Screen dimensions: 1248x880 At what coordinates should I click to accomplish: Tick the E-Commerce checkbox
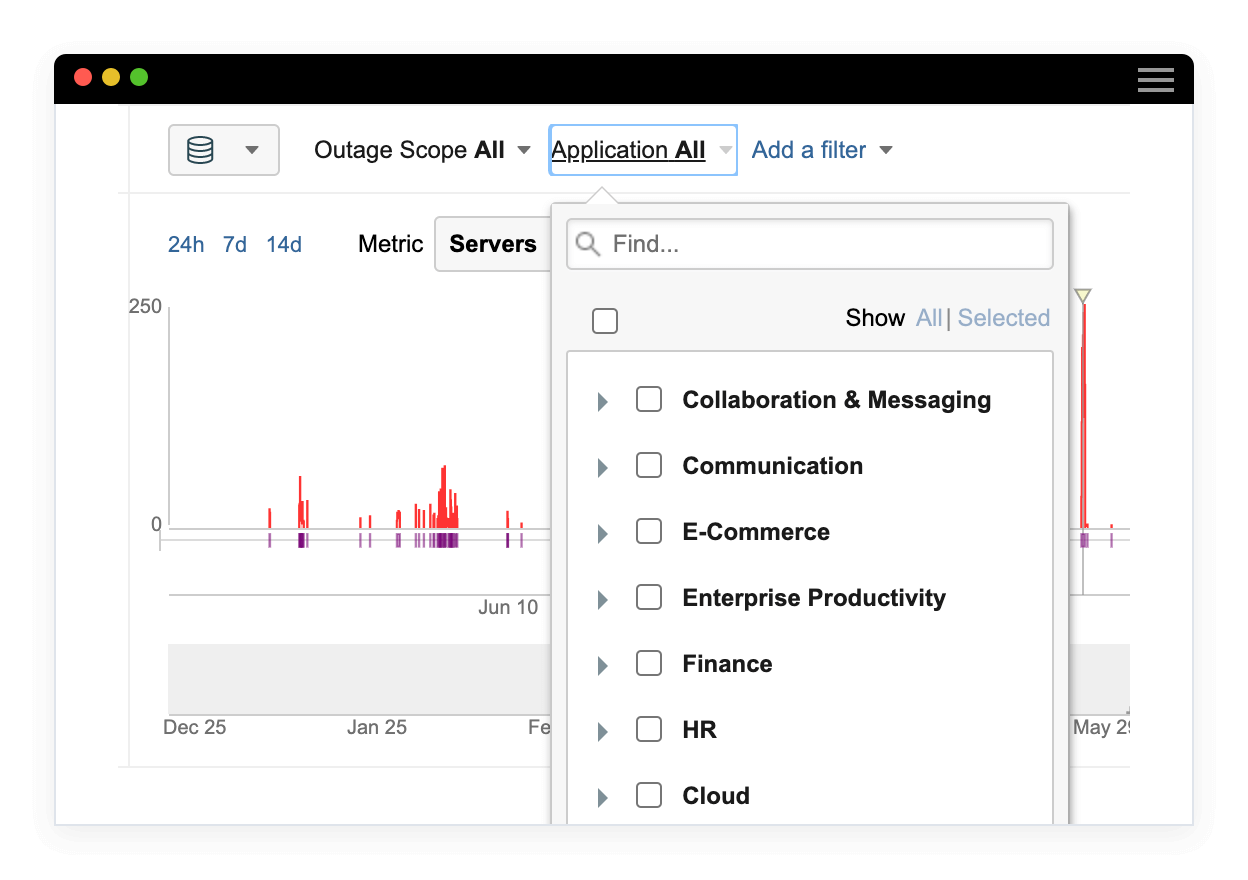[649, 532]
